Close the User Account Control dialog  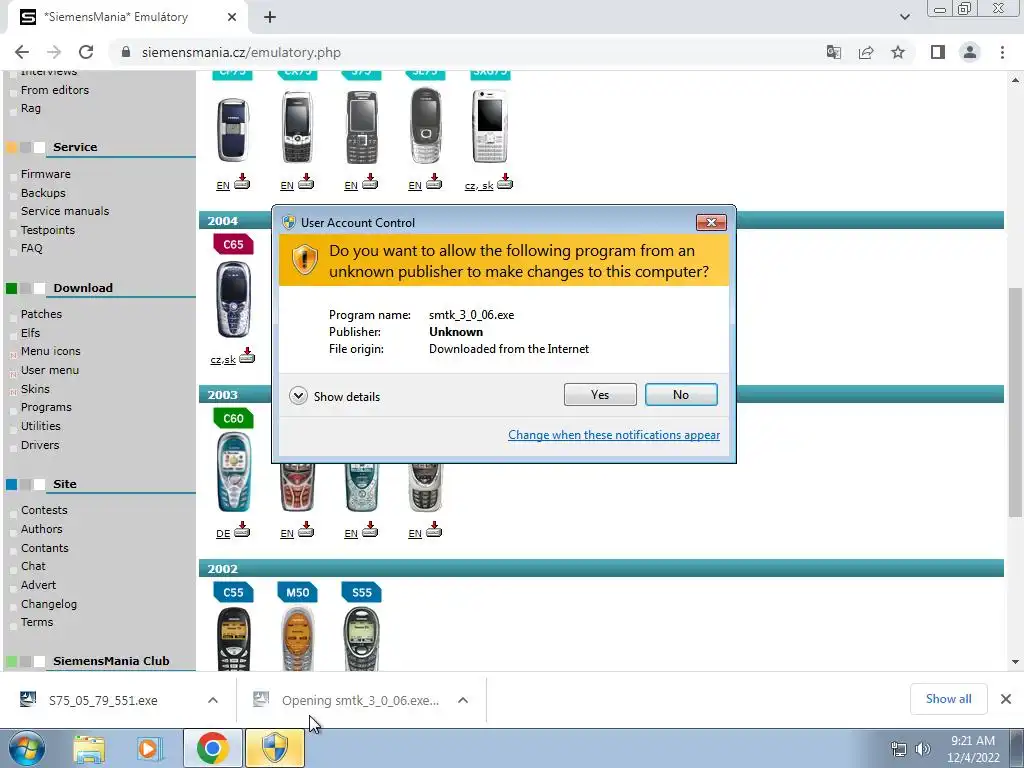tap(711, 222)
